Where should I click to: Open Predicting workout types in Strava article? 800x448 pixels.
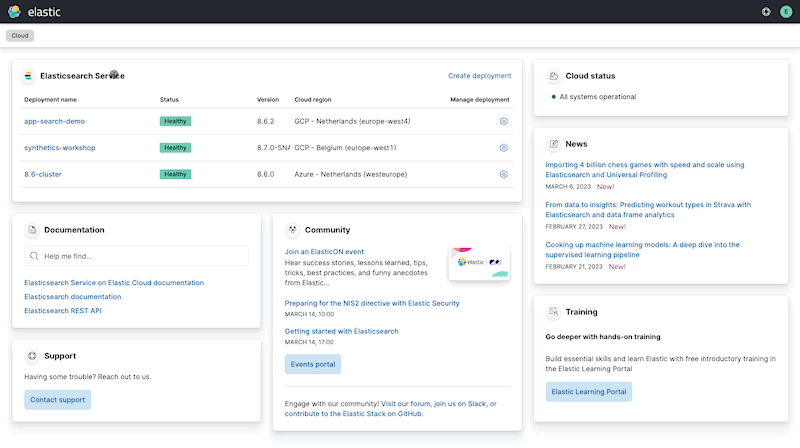[648, 210]
